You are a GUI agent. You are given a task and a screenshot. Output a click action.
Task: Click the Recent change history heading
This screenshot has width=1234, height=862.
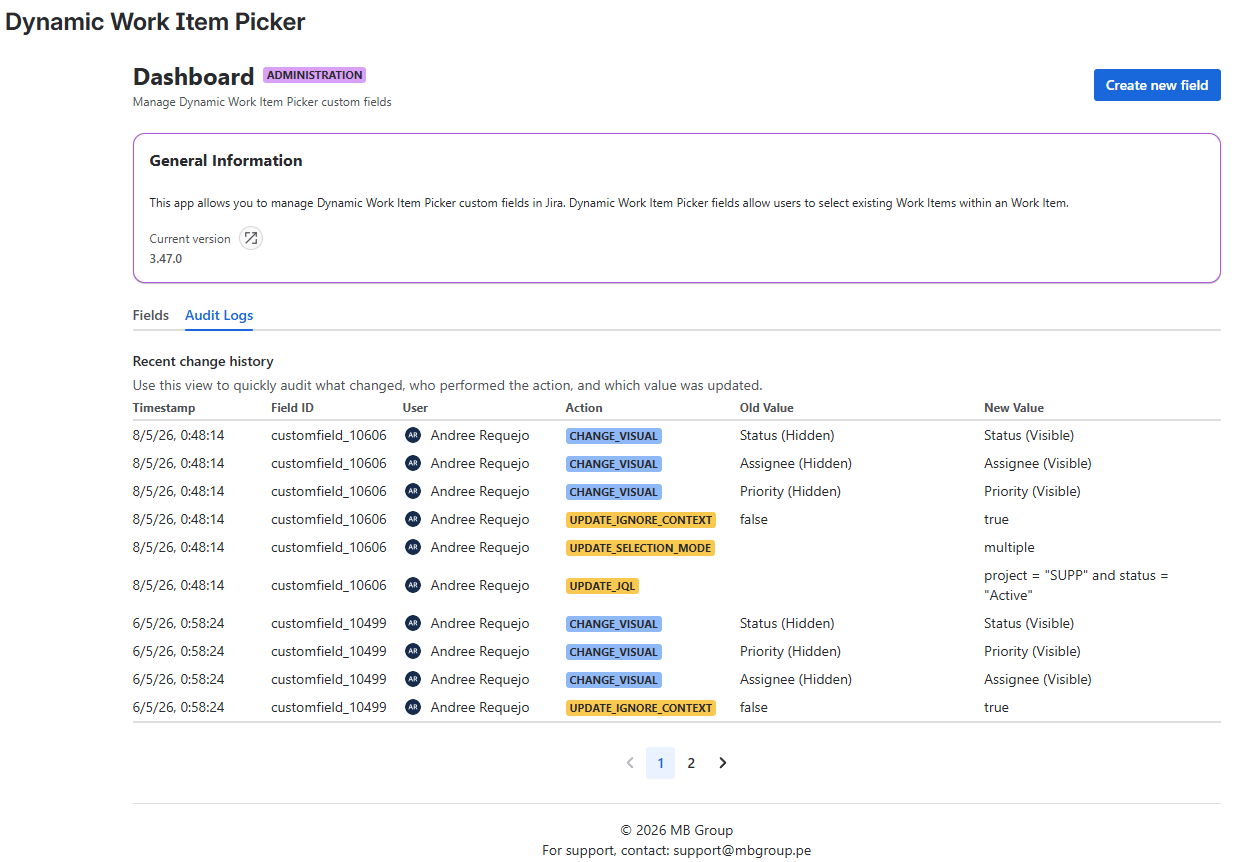(x=203, y=361)
